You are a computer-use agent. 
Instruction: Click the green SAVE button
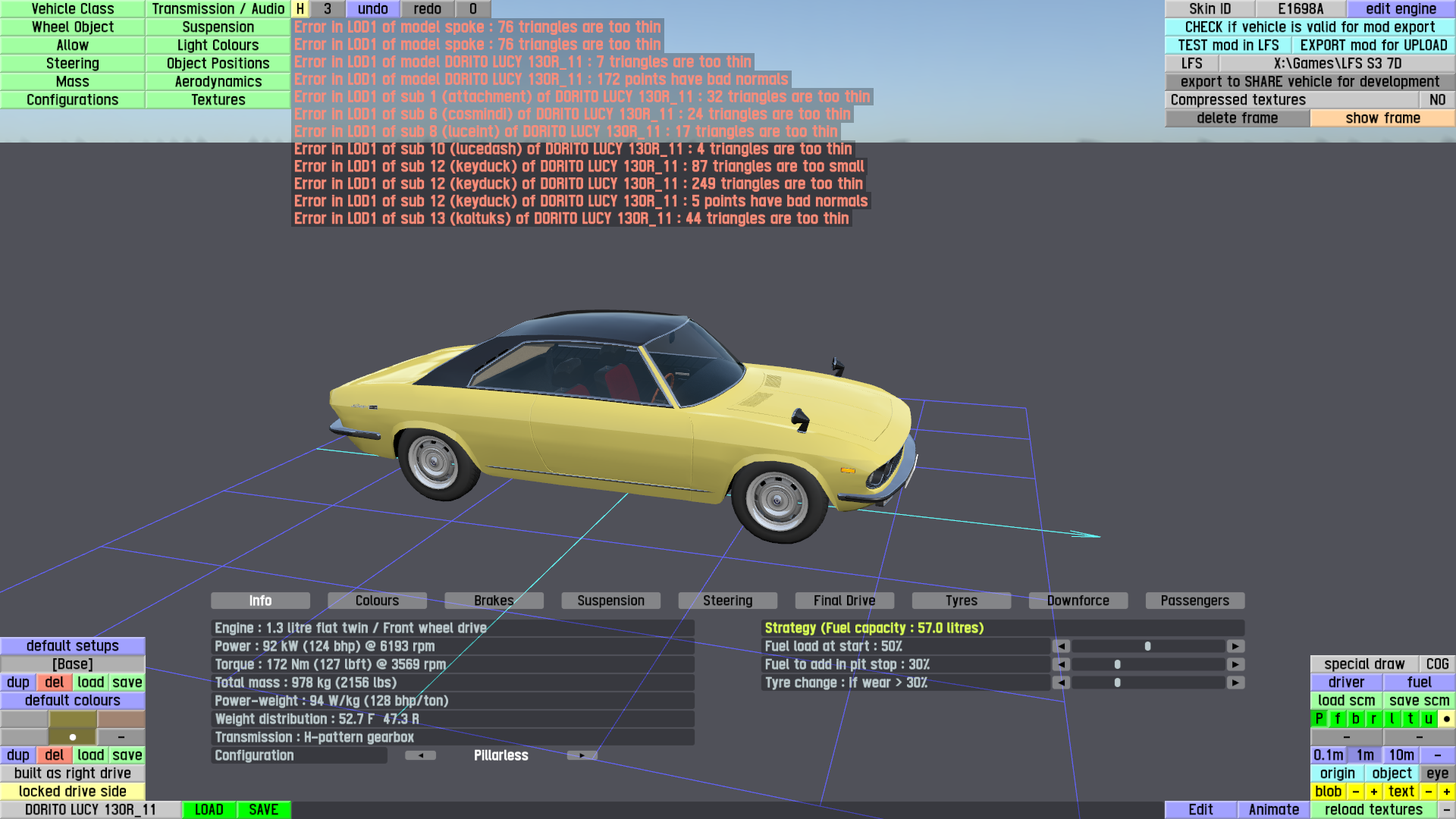point(263,810)
